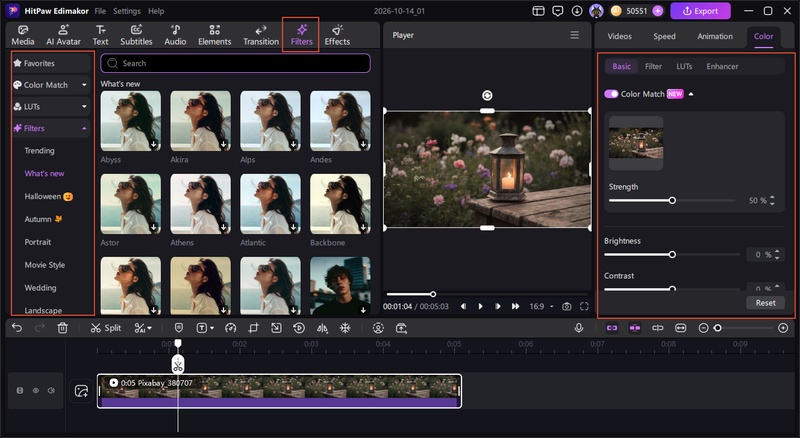Select the Backbone filter thumbnail

coord(340,204)
